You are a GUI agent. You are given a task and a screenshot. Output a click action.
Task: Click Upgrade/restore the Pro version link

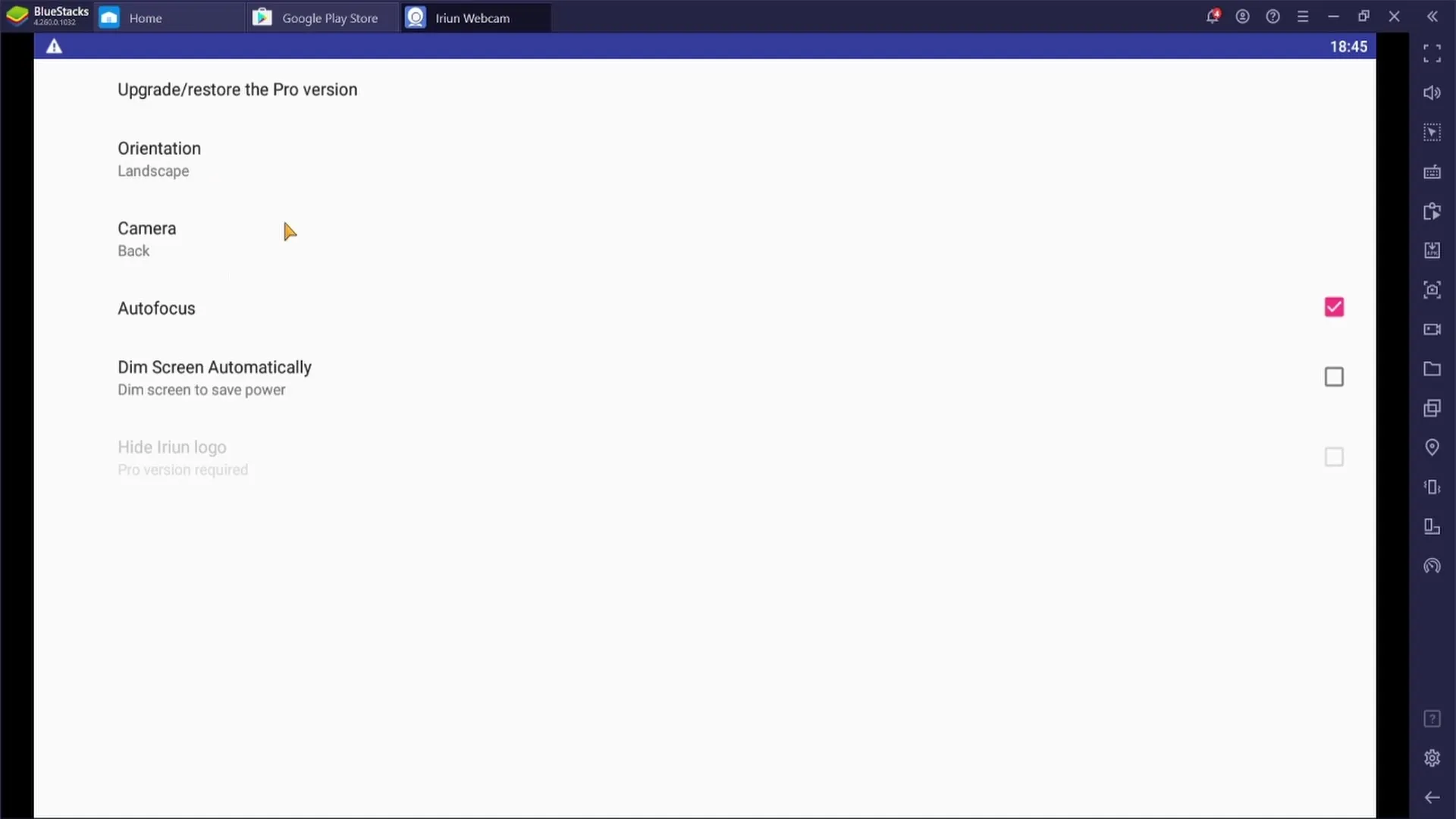[x=237, y=89]
